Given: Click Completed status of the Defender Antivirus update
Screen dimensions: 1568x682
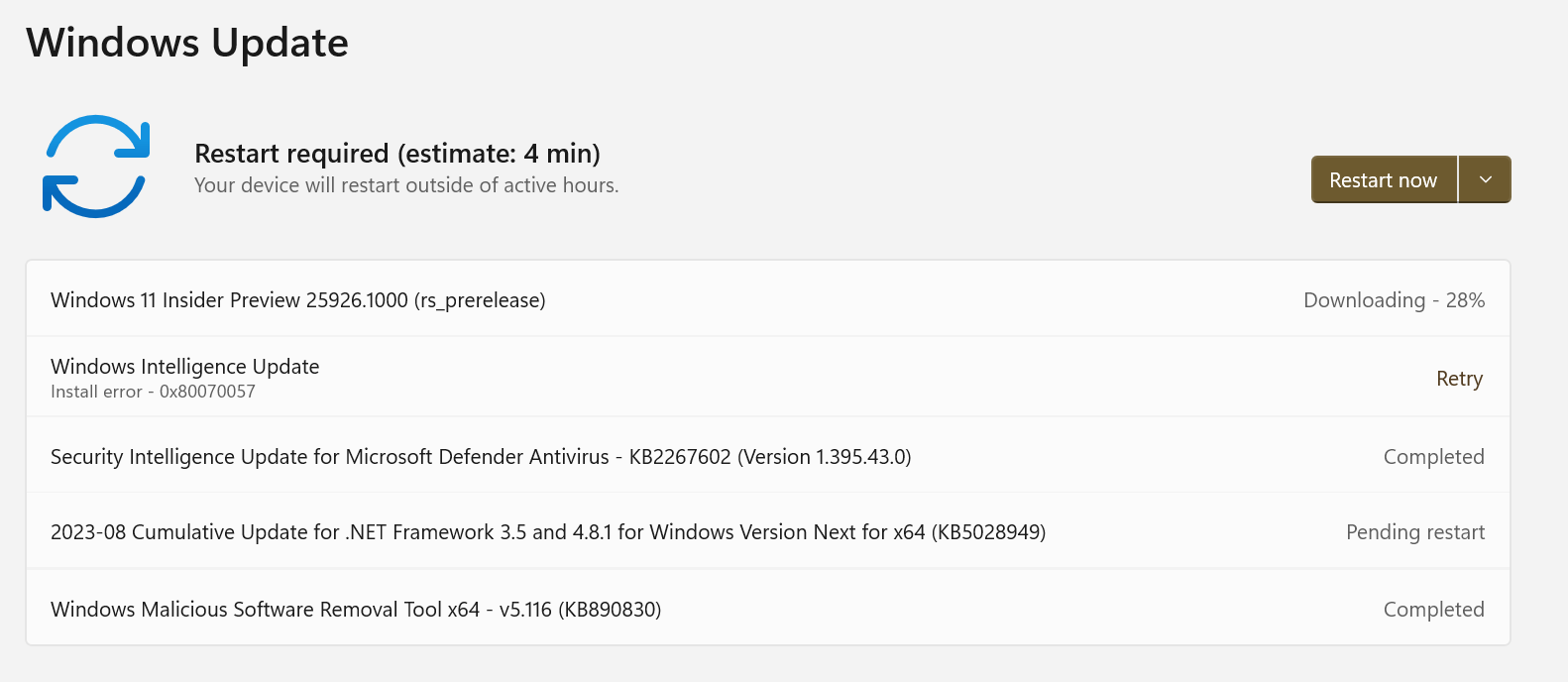Looking at the screenshot, I should coord(1433,457).
